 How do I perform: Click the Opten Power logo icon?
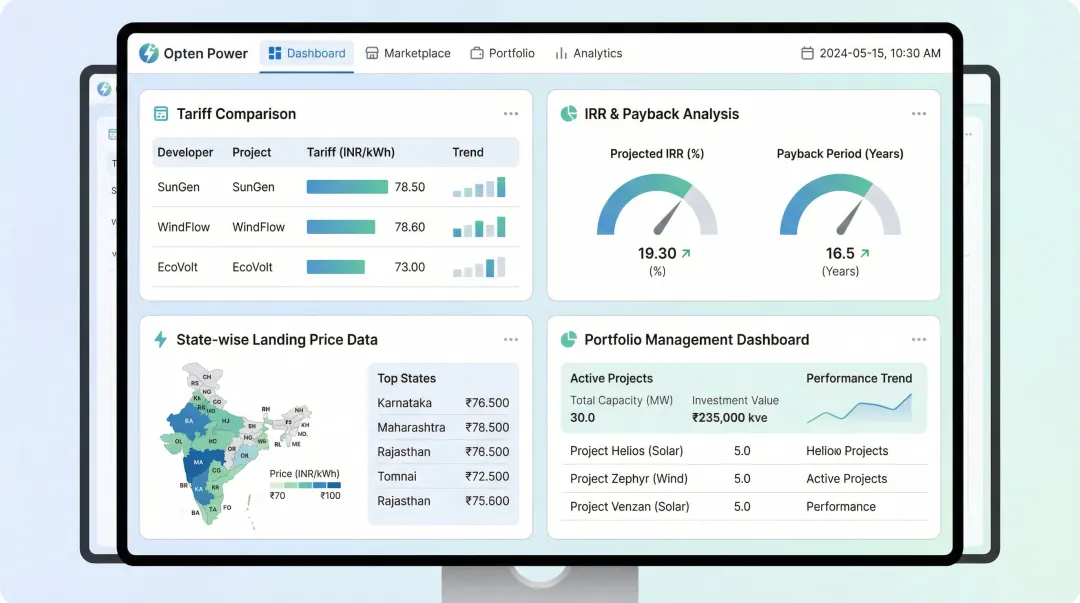[150, 53]
